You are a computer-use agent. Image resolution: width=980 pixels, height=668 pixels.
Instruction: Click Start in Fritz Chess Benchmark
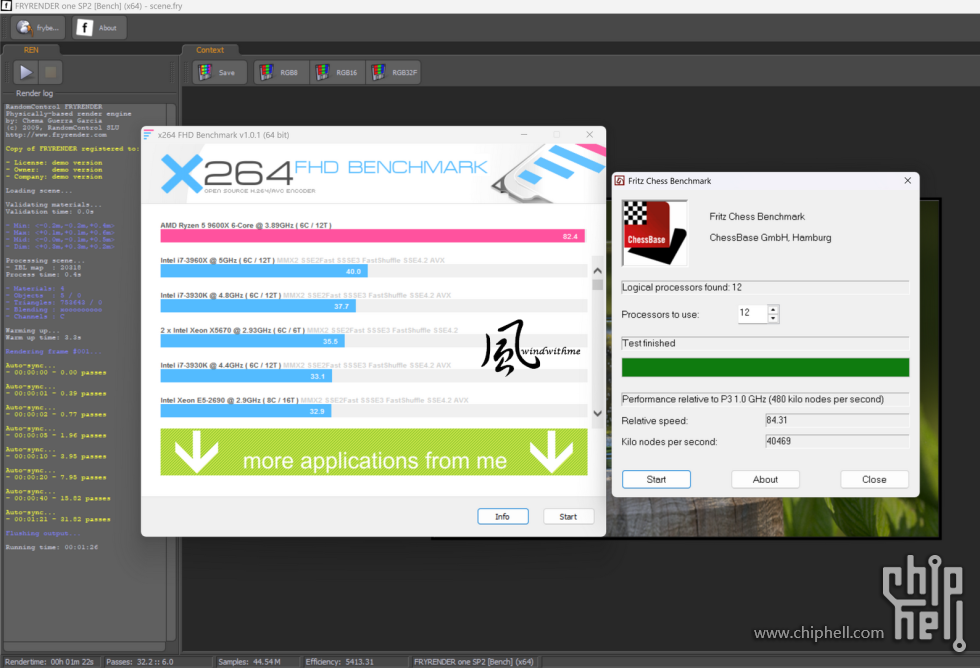(x=656, y=479)
